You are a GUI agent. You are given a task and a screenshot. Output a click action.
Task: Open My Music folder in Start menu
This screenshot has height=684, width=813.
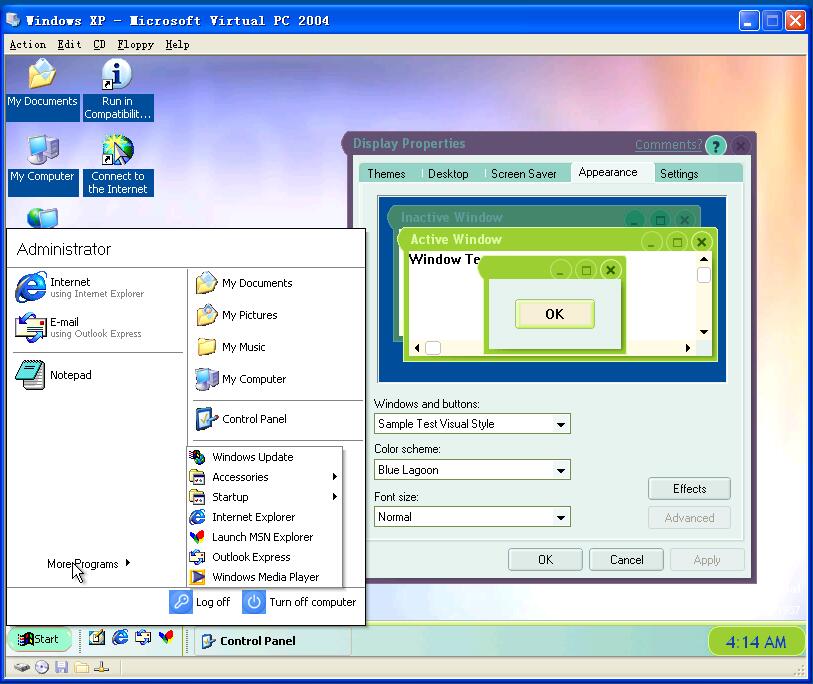point(231,347)
